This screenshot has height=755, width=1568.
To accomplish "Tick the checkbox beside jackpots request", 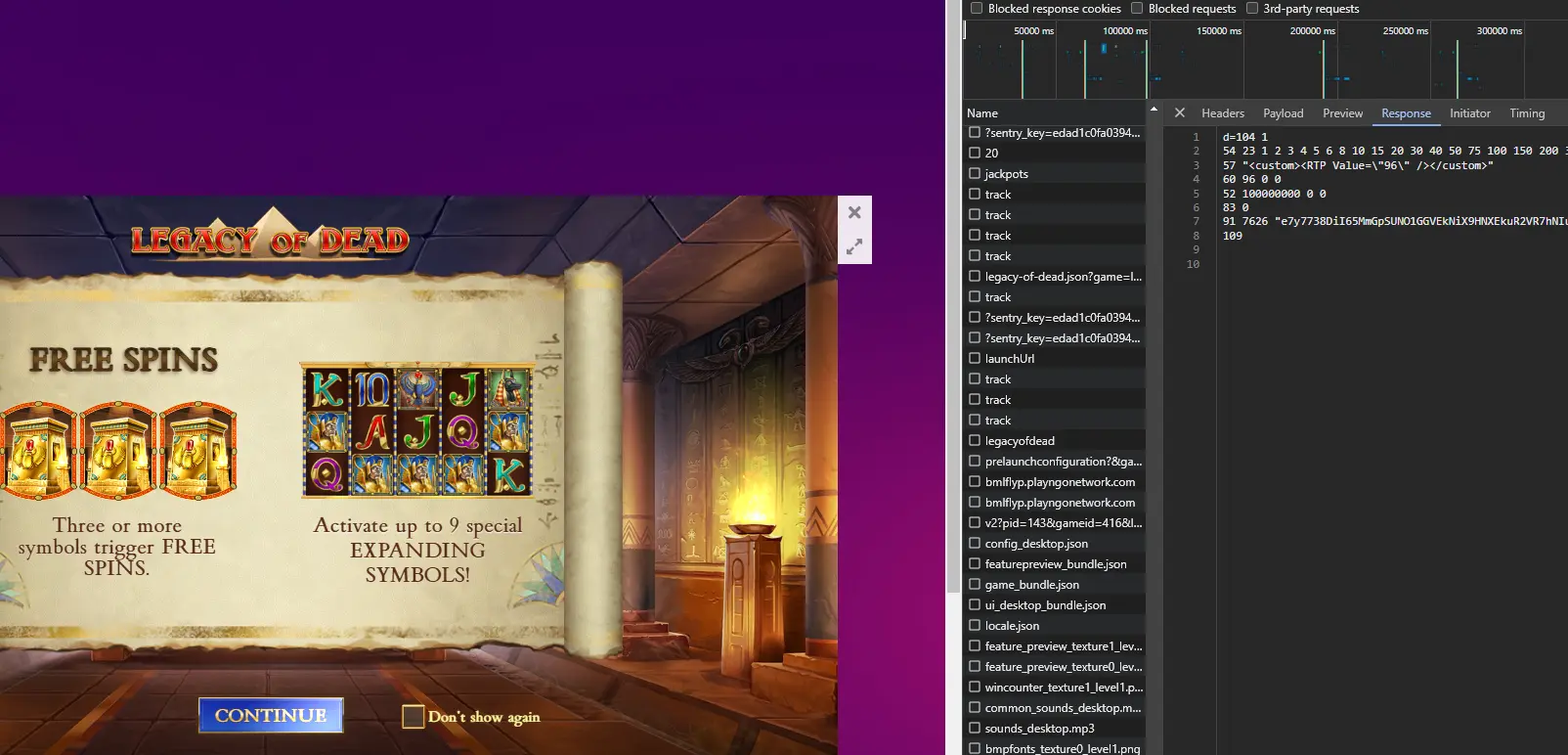I will point(975,173).
